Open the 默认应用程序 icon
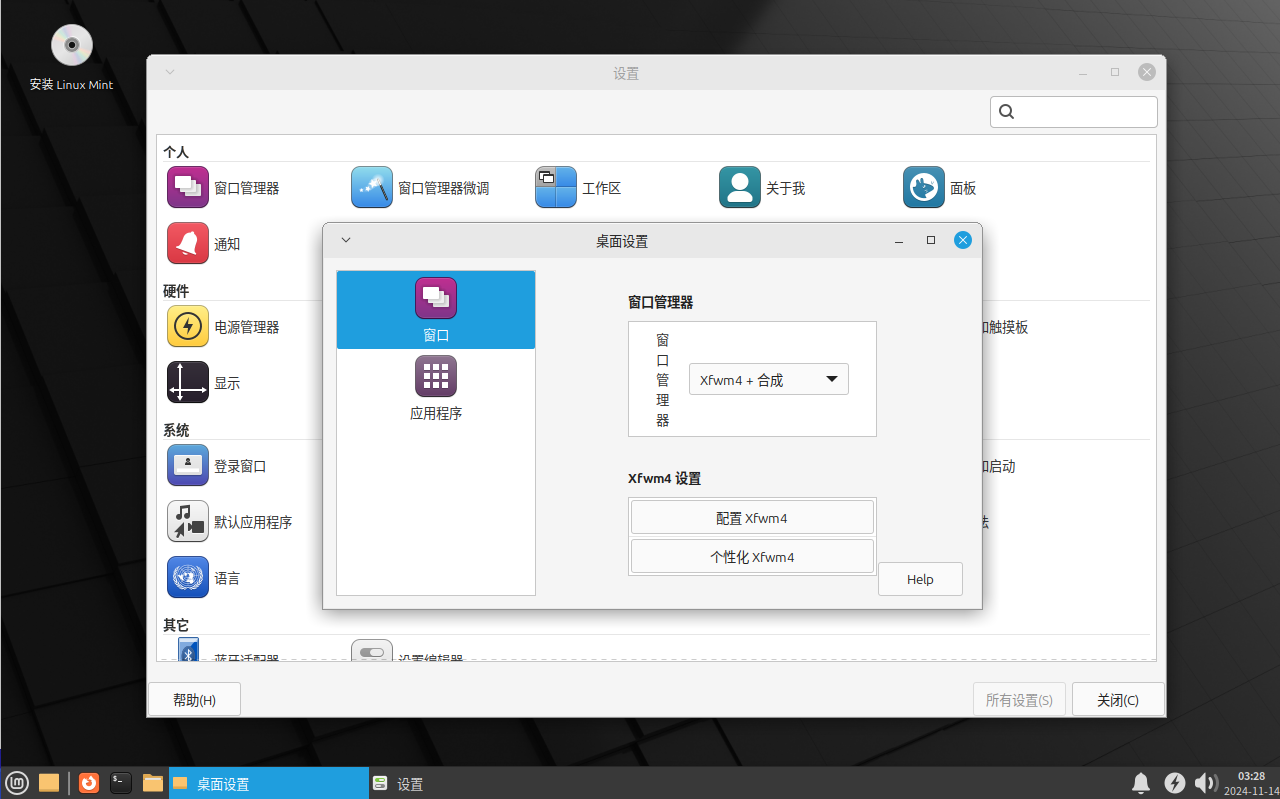The width and height of the screenshot is (1280, 799). tap(188, 521)
